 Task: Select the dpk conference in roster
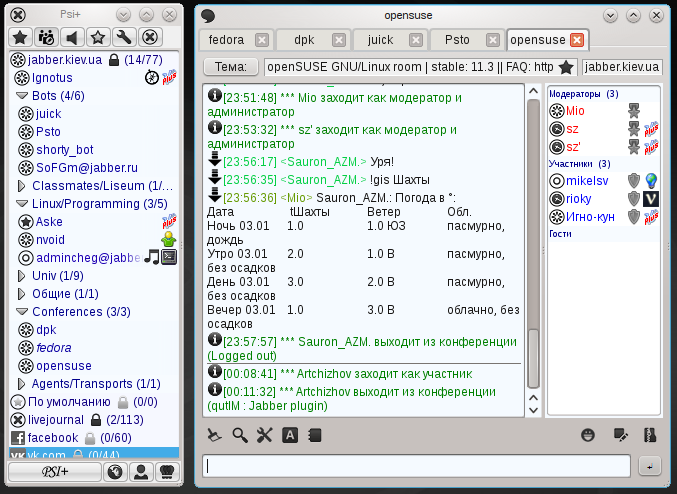click(x=94, y=330)
